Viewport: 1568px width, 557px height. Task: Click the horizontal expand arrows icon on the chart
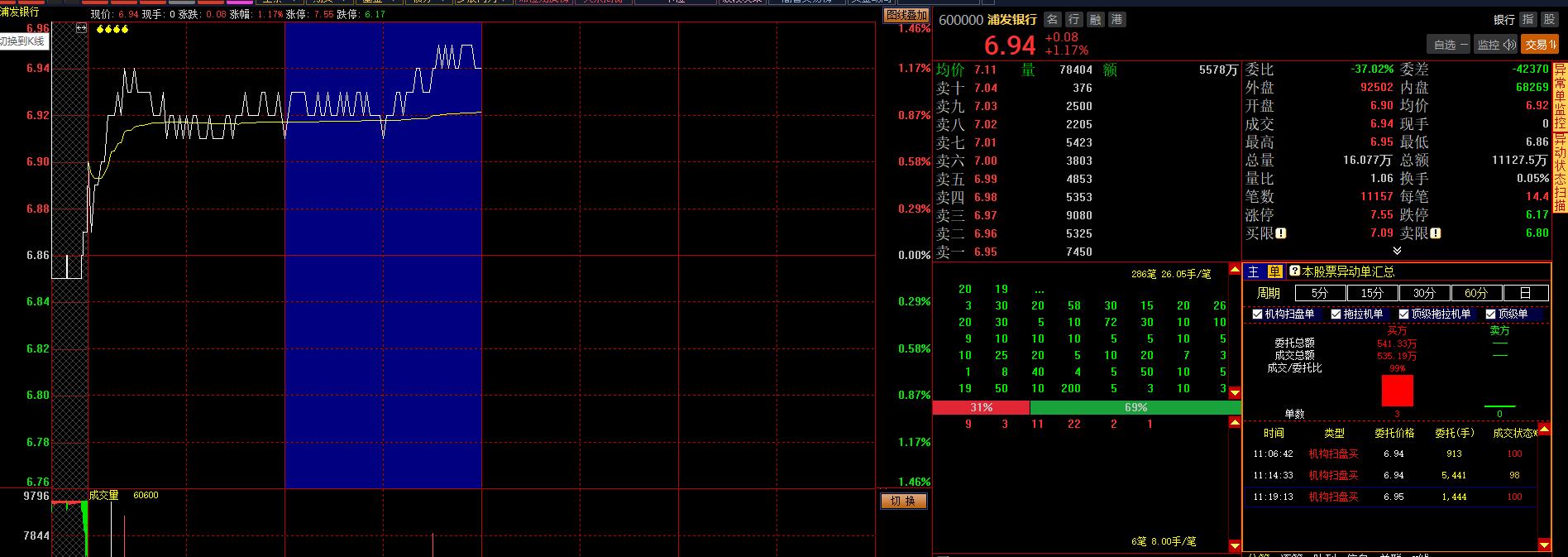point(81,29)
